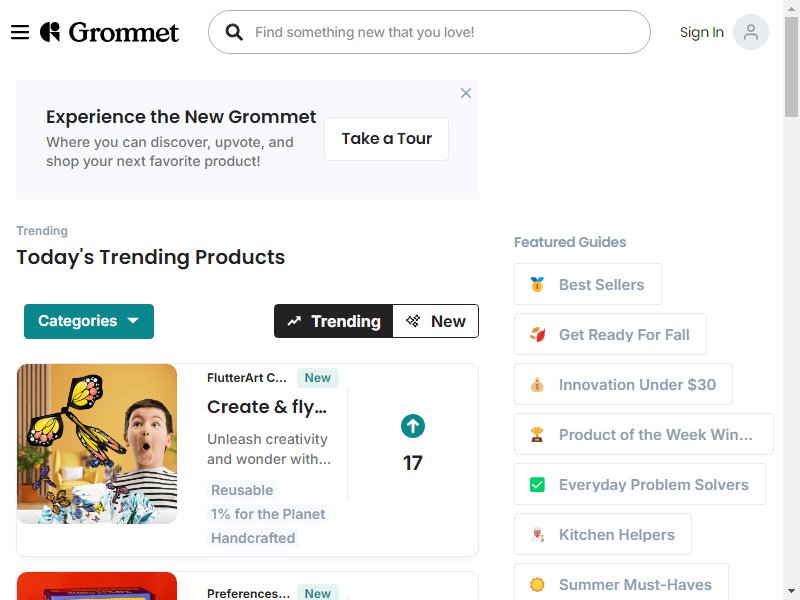This screenshot has width=800, height=600.
Task: Click the Grommet logo
Action: click(109, 32)
